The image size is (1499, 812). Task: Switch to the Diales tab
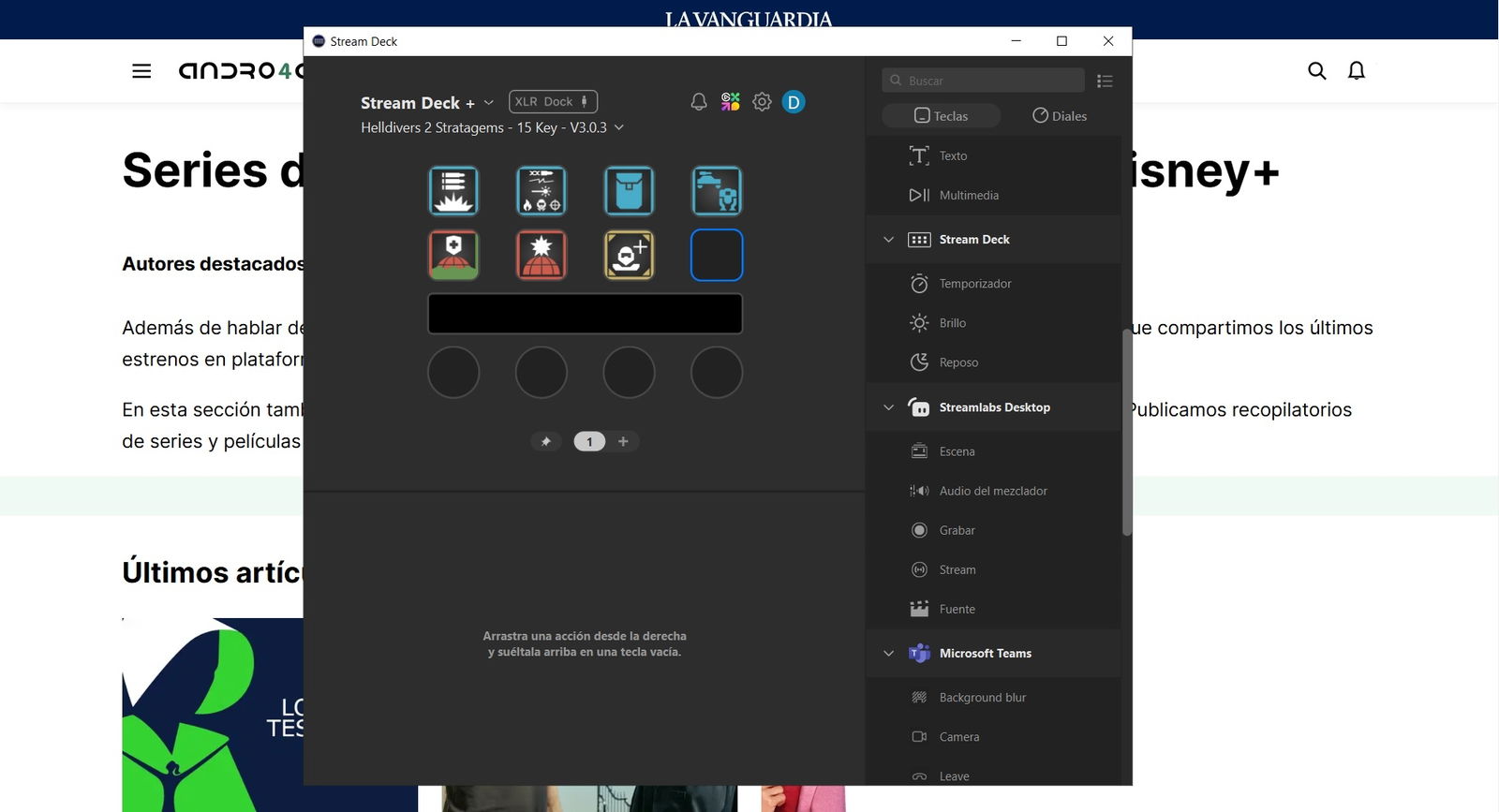[x=1060, y=116]
